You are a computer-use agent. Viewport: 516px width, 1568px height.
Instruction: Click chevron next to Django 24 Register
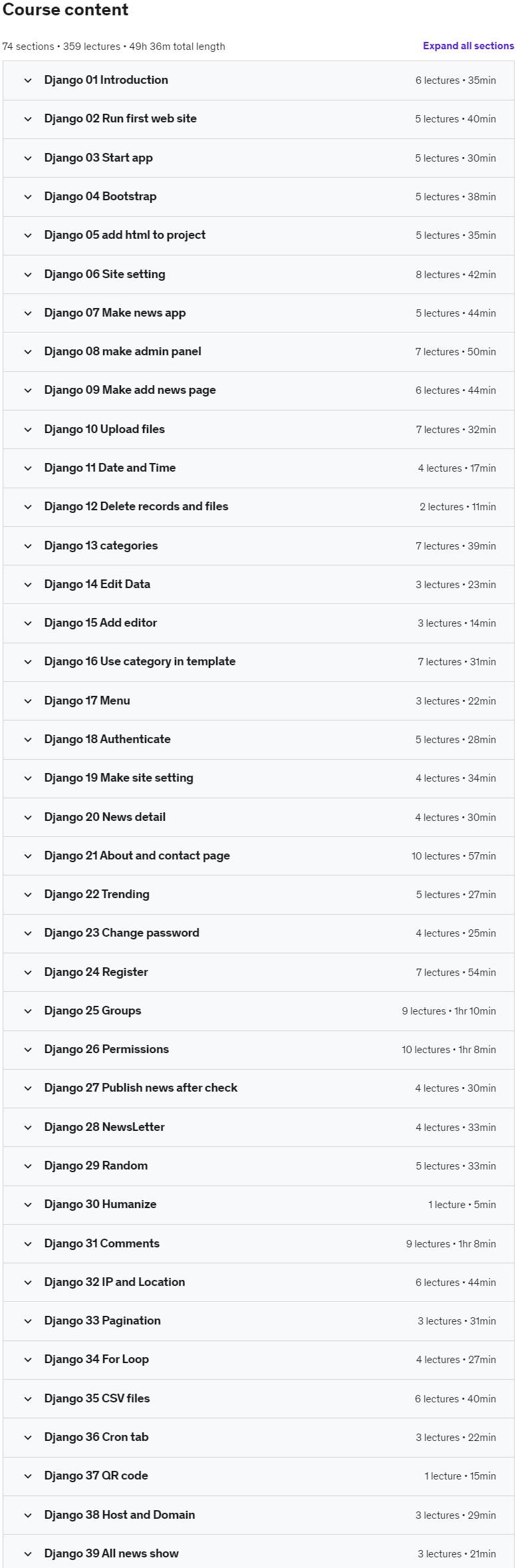(x=28, y=973)
